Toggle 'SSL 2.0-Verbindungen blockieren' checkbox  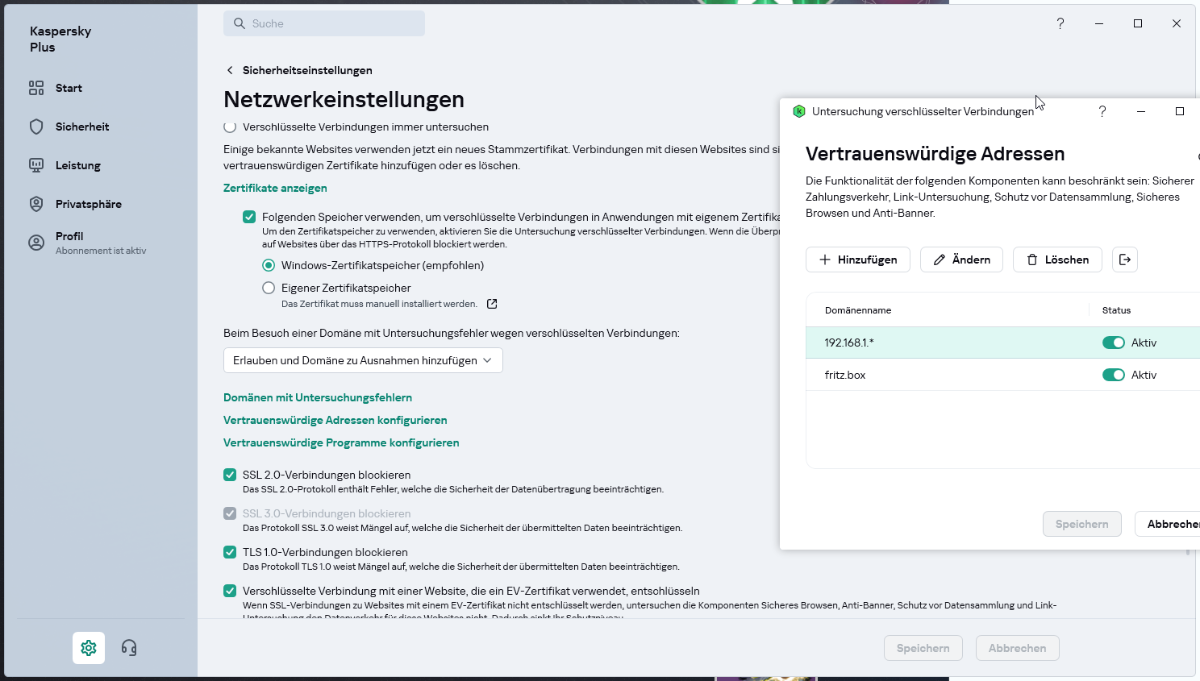tap(230, 475)
